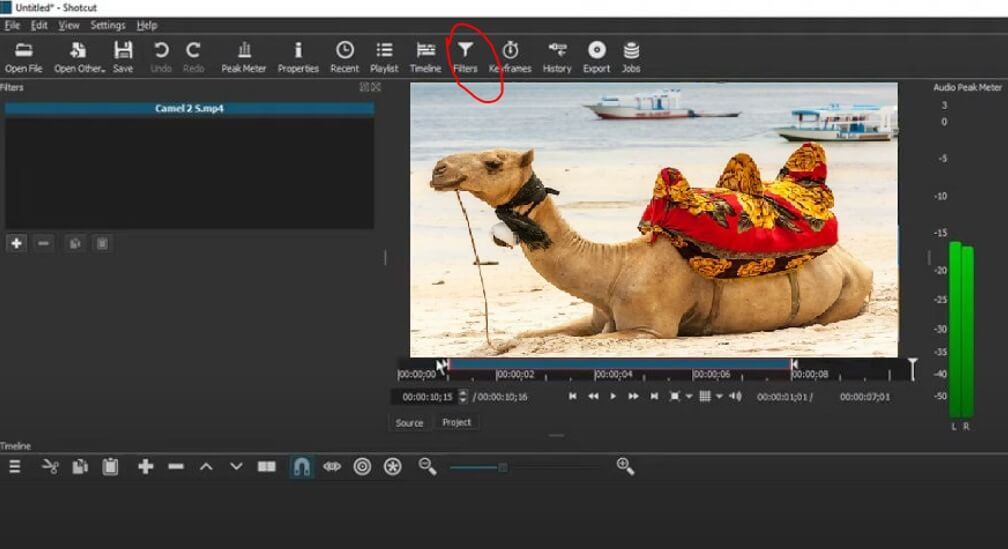Fast forward playback in the player

tap(633, 396)
